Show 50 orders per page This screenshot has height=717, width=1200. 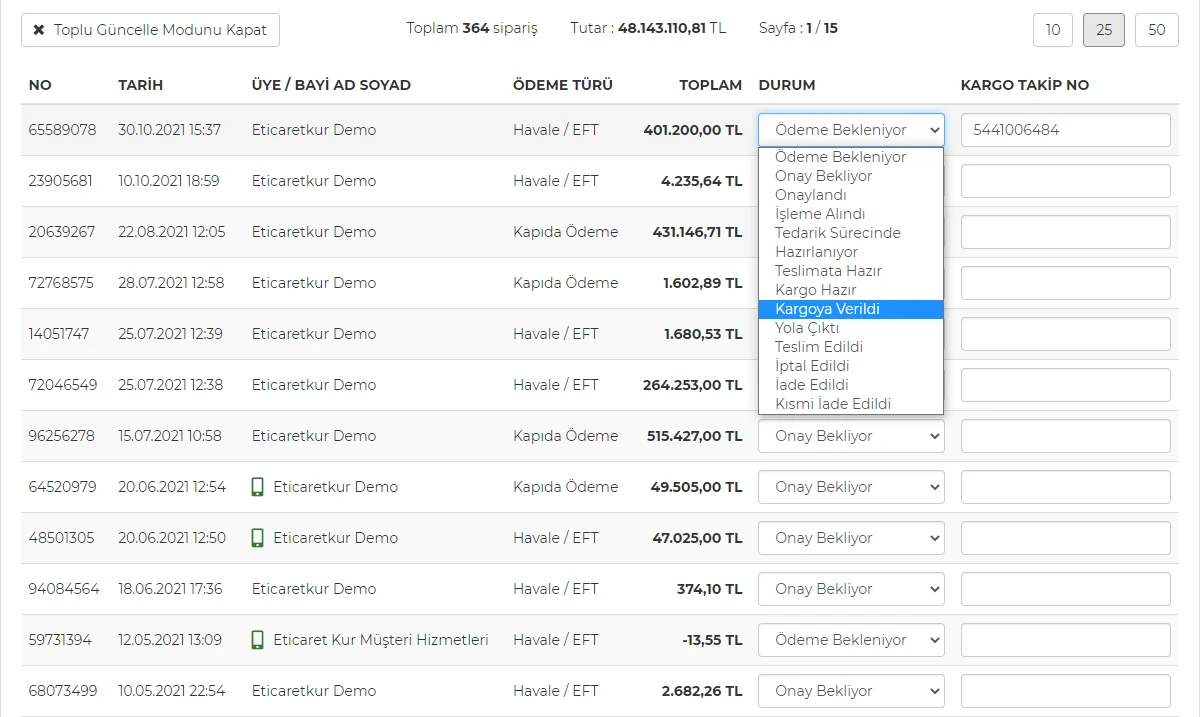(x=1156, y=30)
